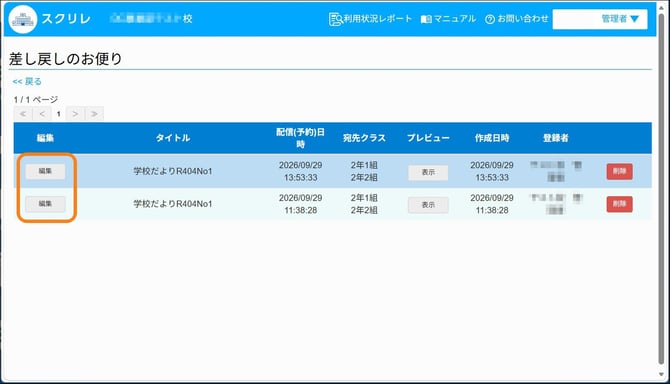Image resolution: width=670 pixels, height=384 pixels.
Task: Click the プレビュー column header
Action: (428, 138)
